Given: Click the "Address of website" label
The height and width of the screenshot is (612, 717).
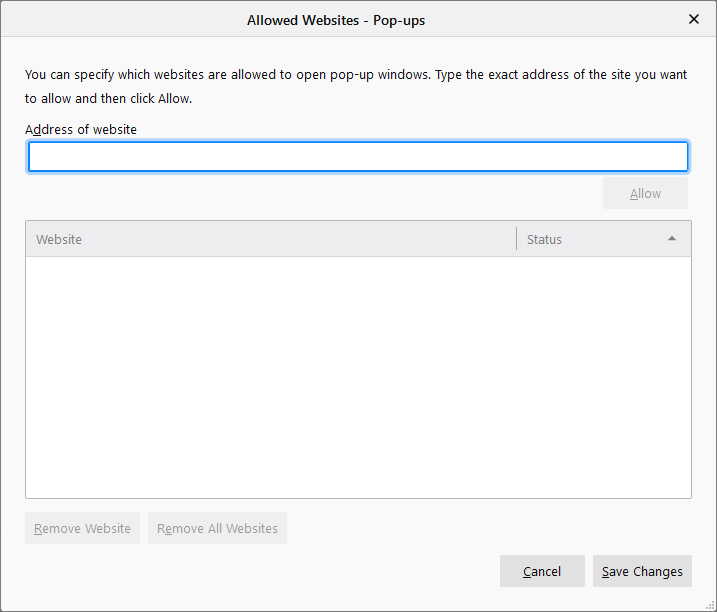Looking at the screenshot, I should click(x=81, y=129).
